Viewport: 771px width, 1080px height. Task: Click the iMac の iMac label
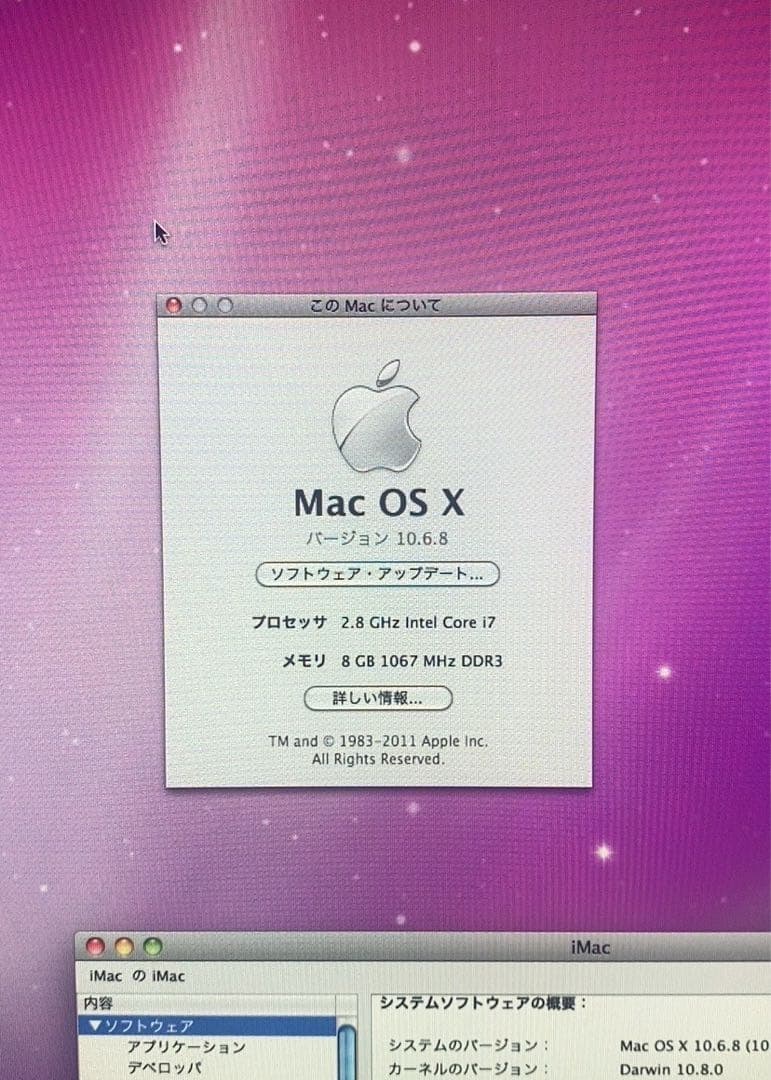point(137,976)
